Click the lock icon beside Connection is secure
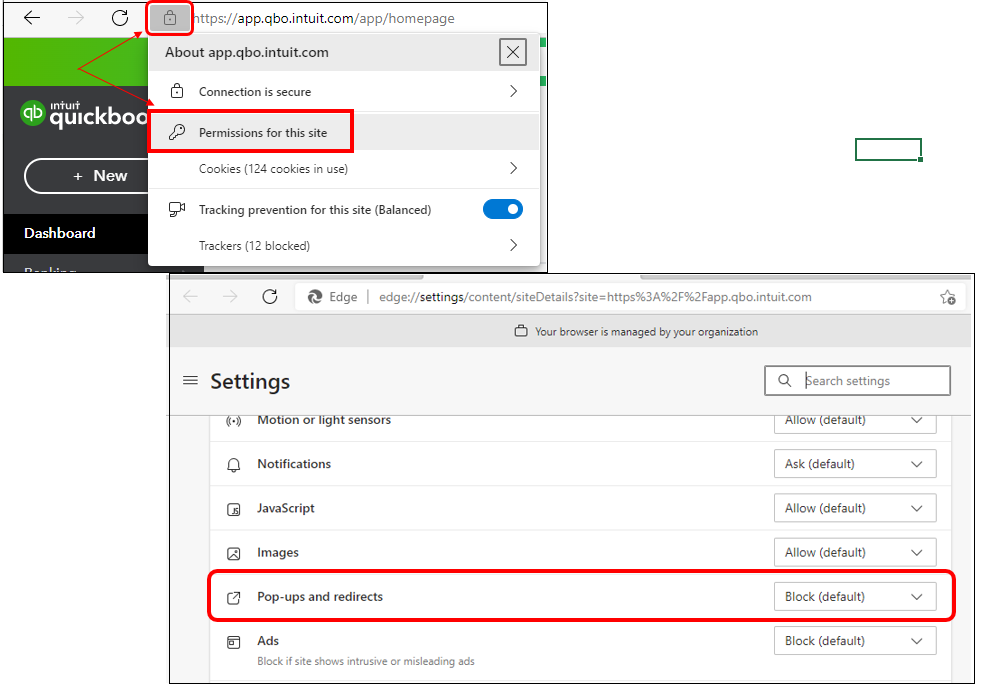 (x=177, y=91)
